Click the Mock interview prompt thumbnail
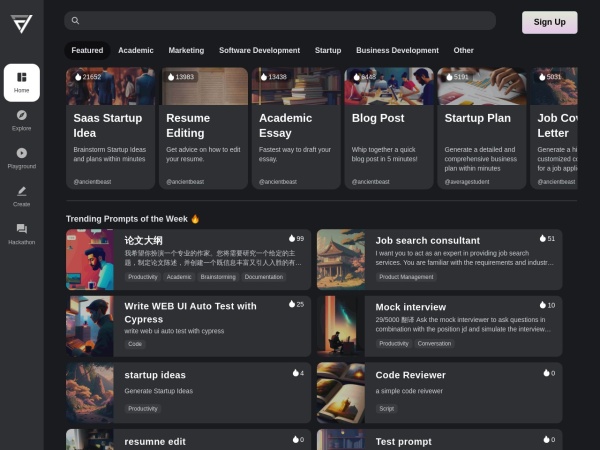The width and height of the screenshot is (600, 450). point(341,325)
